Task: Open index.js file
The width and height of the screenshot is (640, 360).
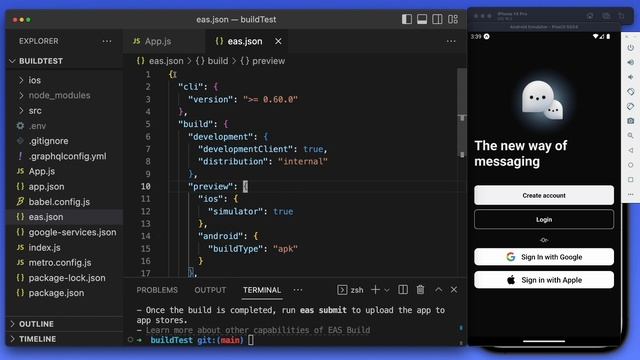Action: pos(44,247)
